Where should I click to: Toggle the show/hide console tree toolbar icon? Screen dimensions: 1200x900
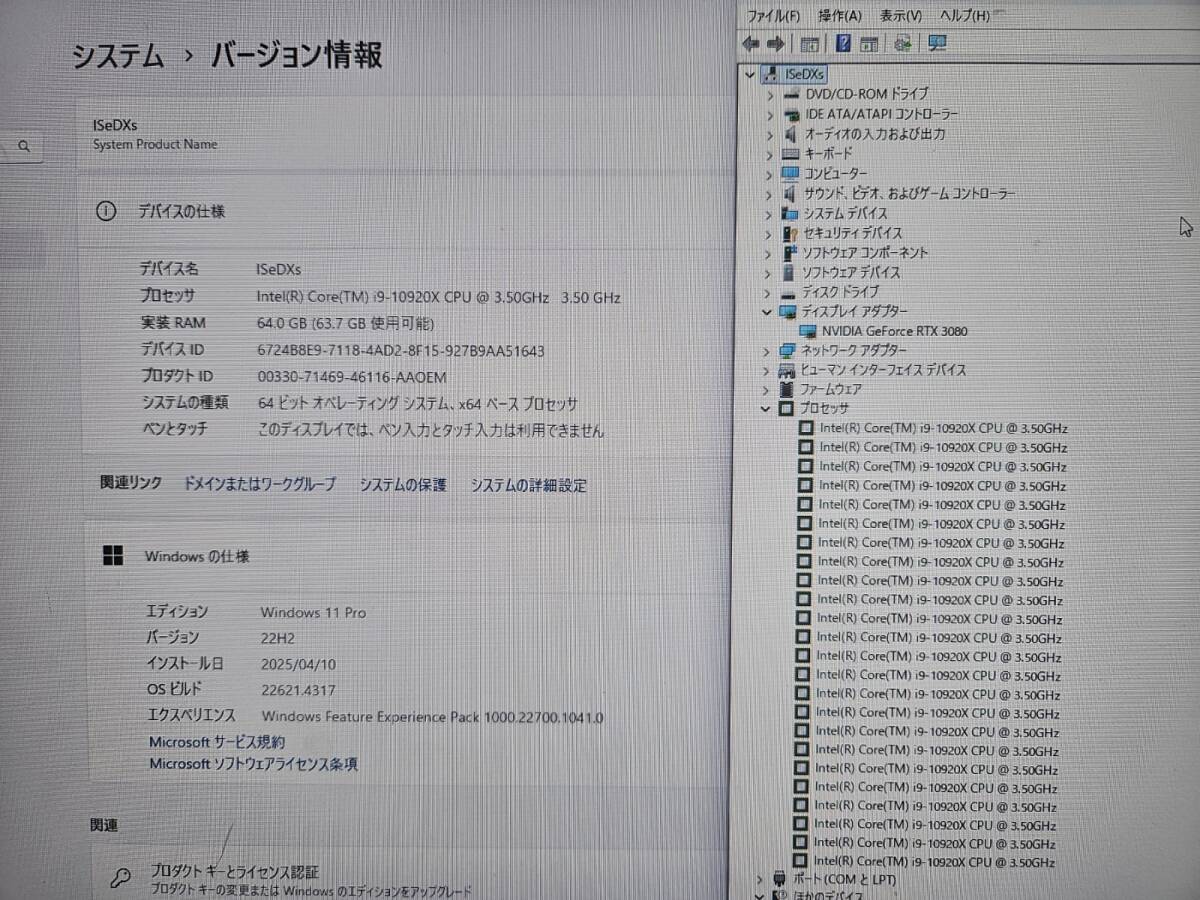(x=810, y=44)
